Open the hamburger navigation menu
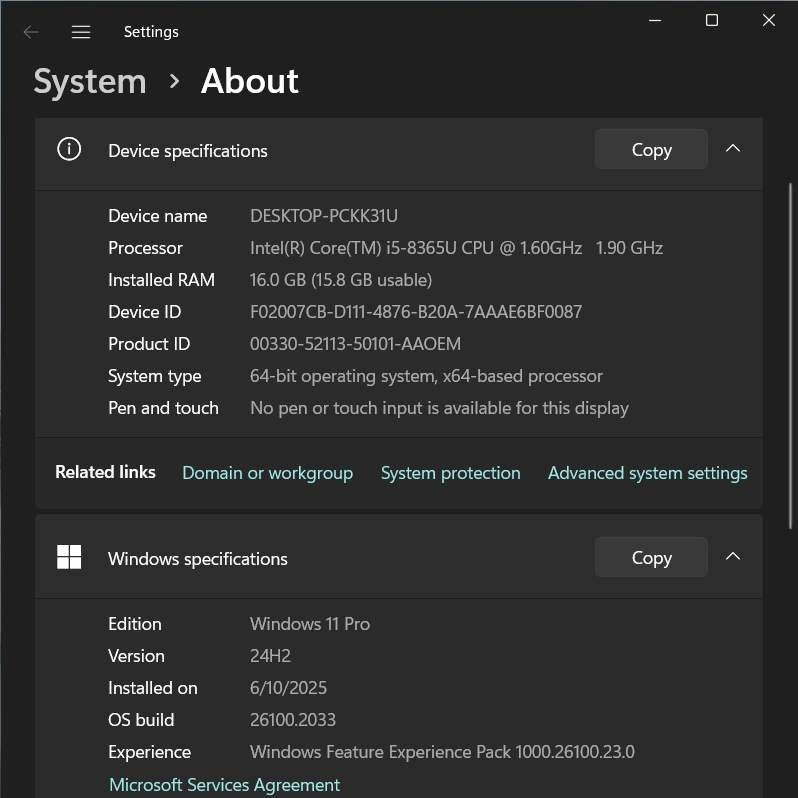The width and height of the screenshot is (798, 798). [x=81, y=32]
